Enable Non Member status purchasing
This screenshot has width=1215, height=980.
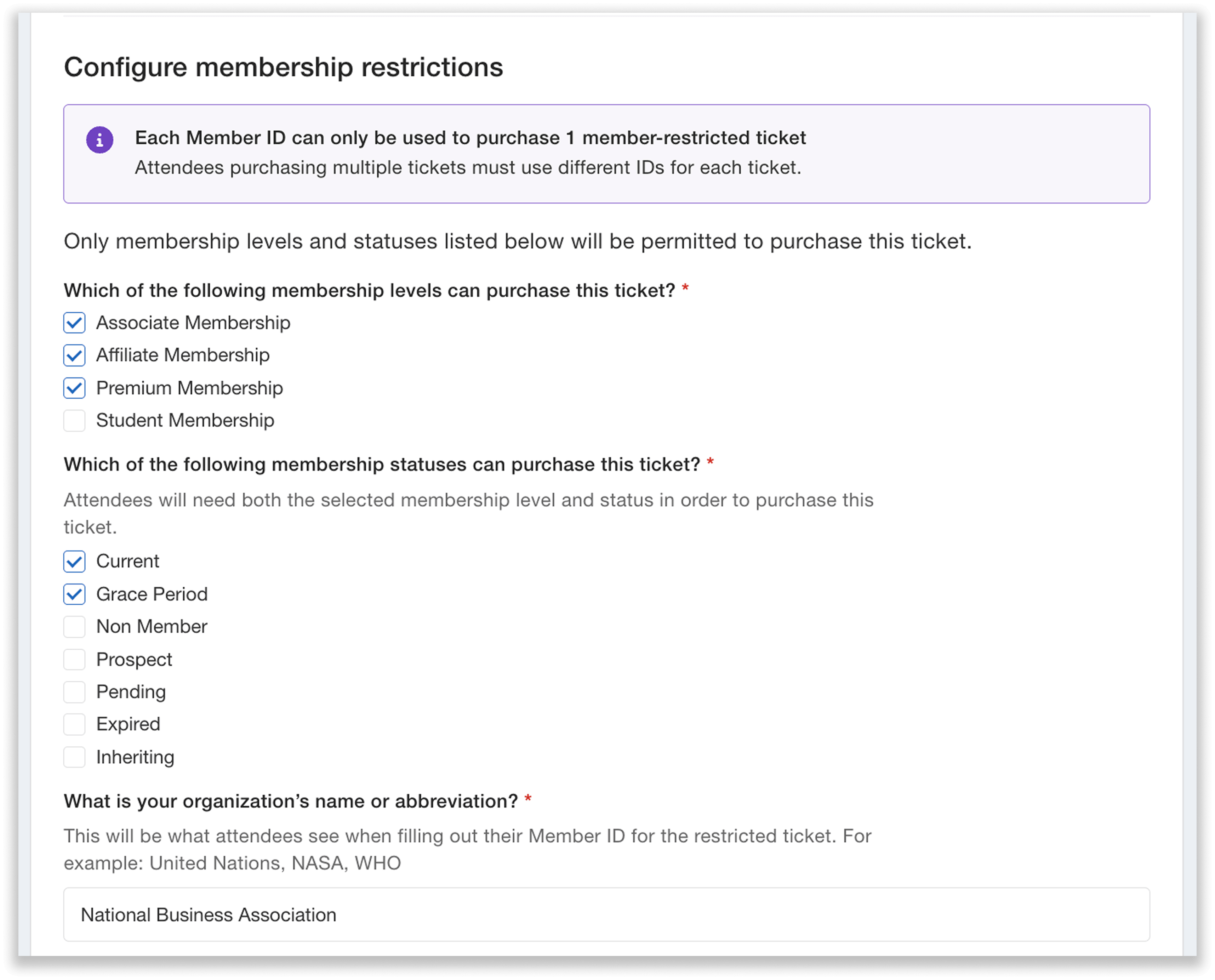(x=74, y=626)
